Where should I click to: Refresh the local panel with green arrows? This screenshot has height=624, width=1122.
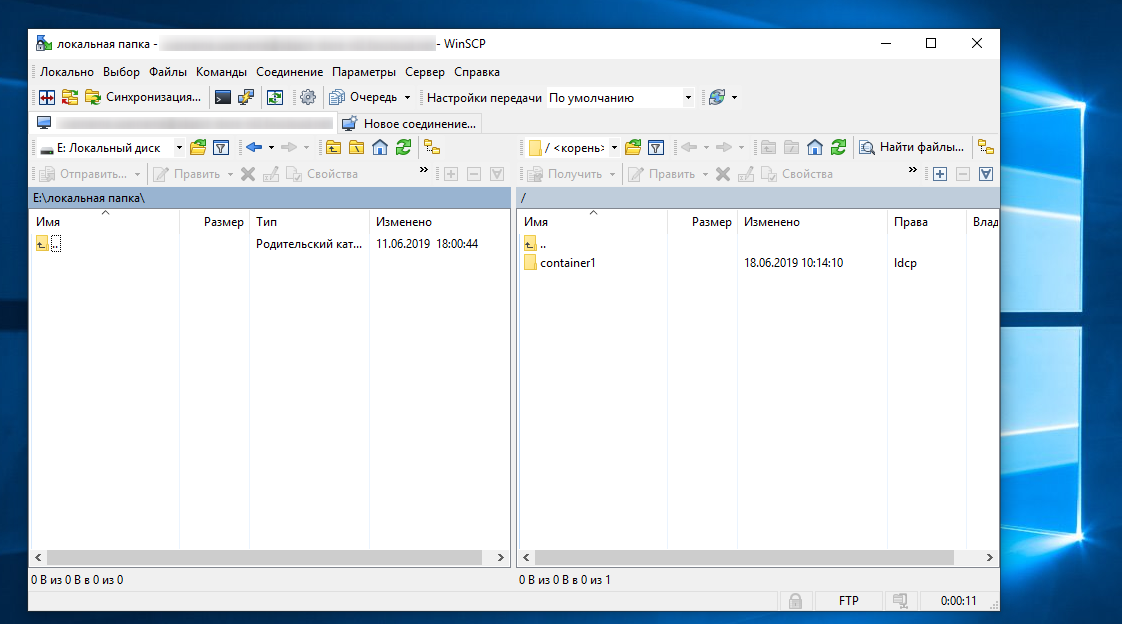(x=404, y=148)
